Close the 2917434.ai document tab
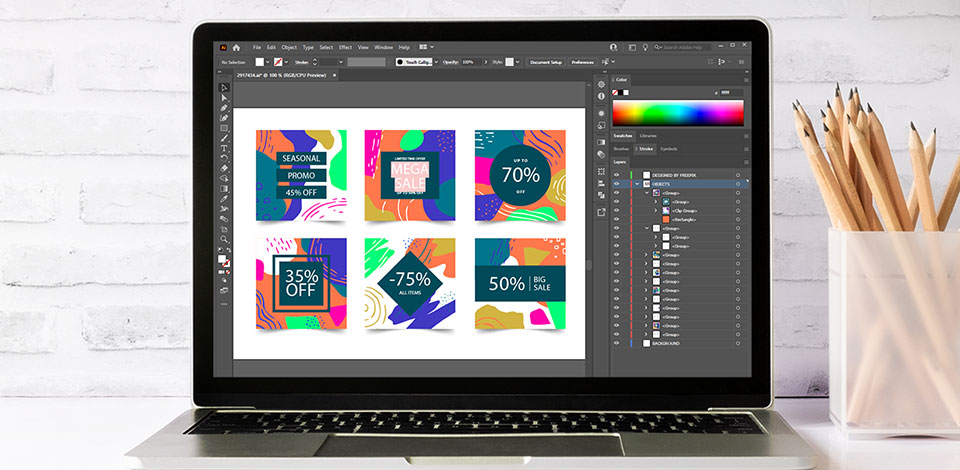The width and height of the screenshot is (960, 470). coord(334,75)
